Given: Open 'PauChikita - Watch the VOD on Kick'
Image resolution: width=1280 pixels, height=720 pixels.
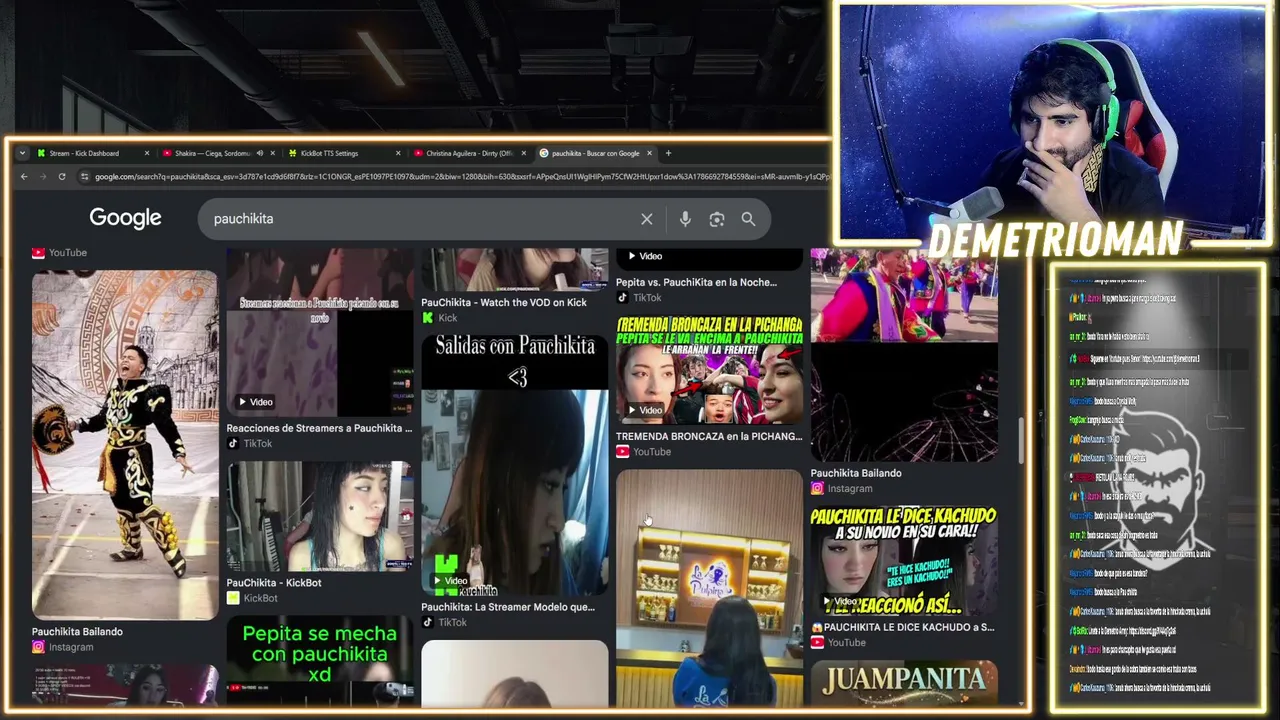Looking at the screenshot, I should point(504,303).
